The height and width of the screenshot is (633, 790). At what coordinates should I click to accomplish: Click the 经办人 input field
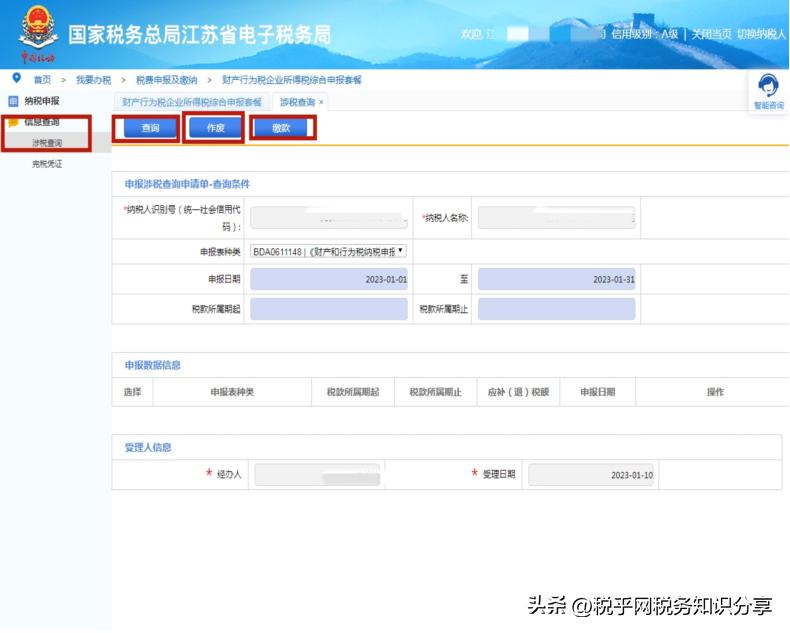pos(317,475)
